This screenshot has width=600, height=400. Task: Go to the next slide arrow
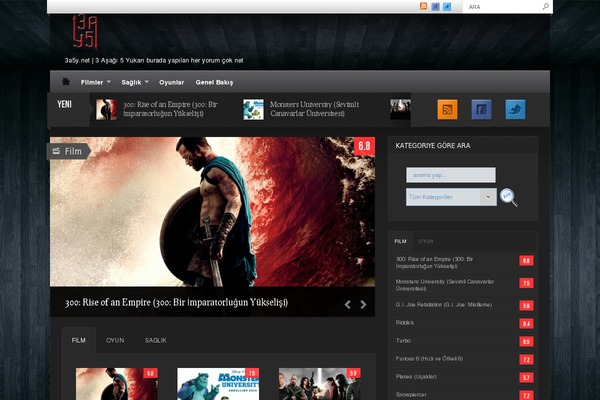coord(363,304)
